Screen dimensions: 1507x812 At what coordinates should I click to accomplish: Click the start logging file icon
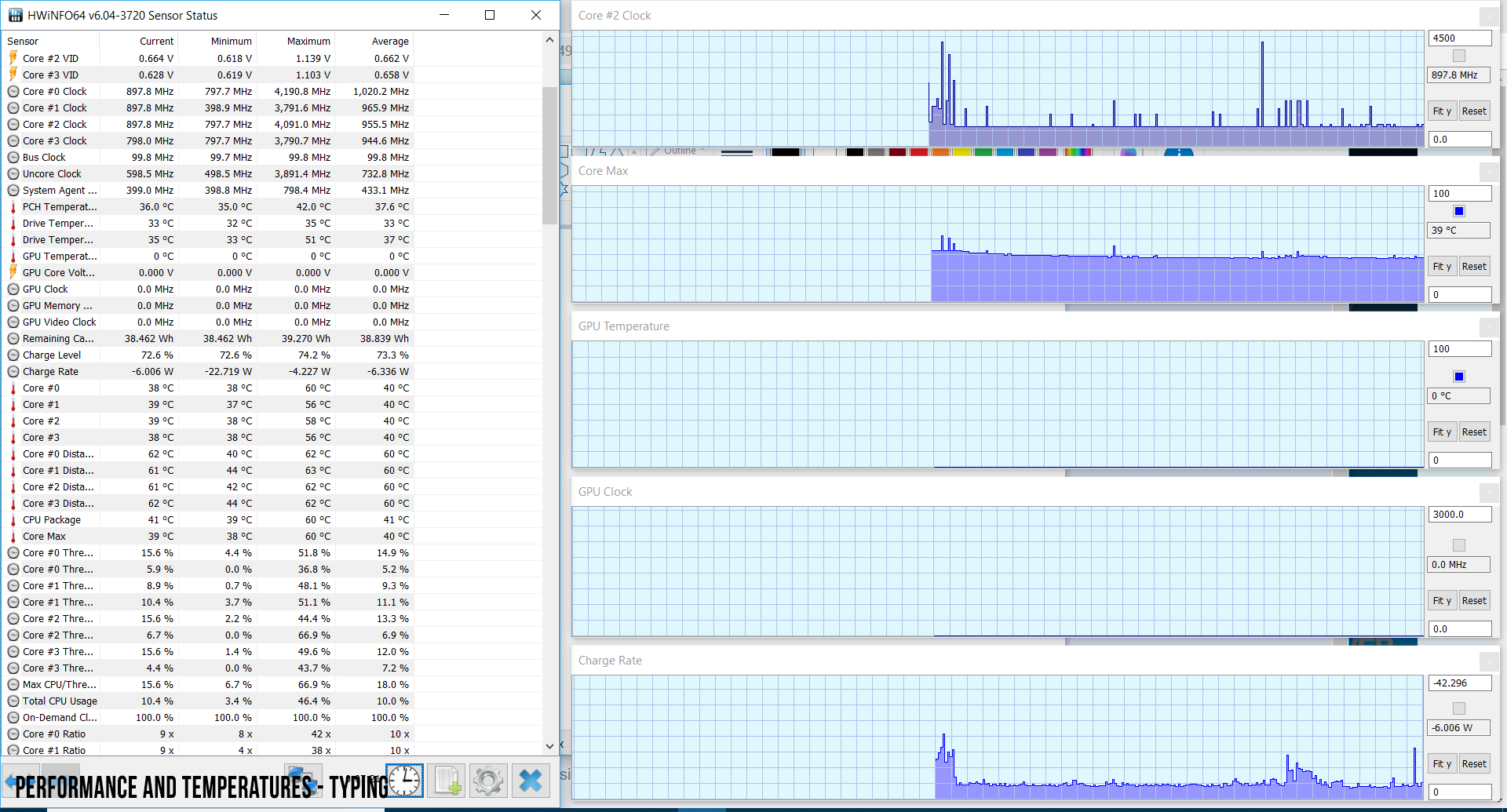click(x=447, y=780)
